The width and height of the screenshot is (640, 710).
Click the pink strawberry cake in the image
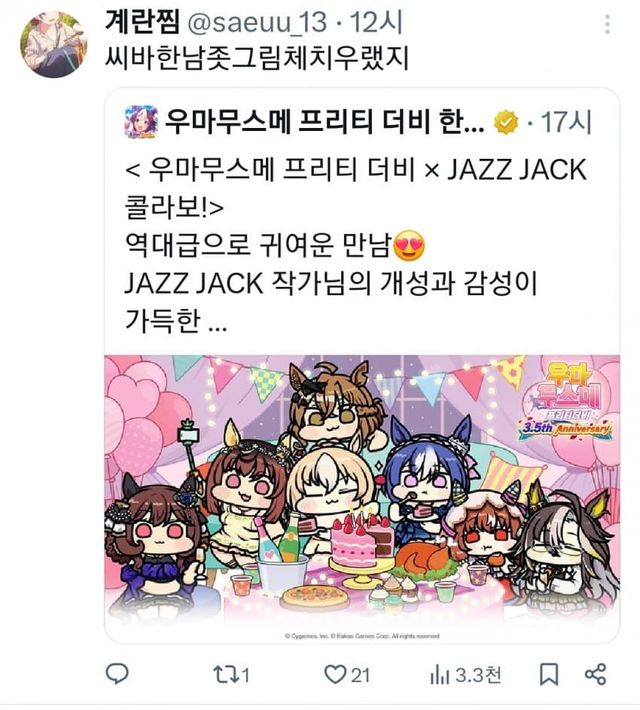tap(360, 541)
